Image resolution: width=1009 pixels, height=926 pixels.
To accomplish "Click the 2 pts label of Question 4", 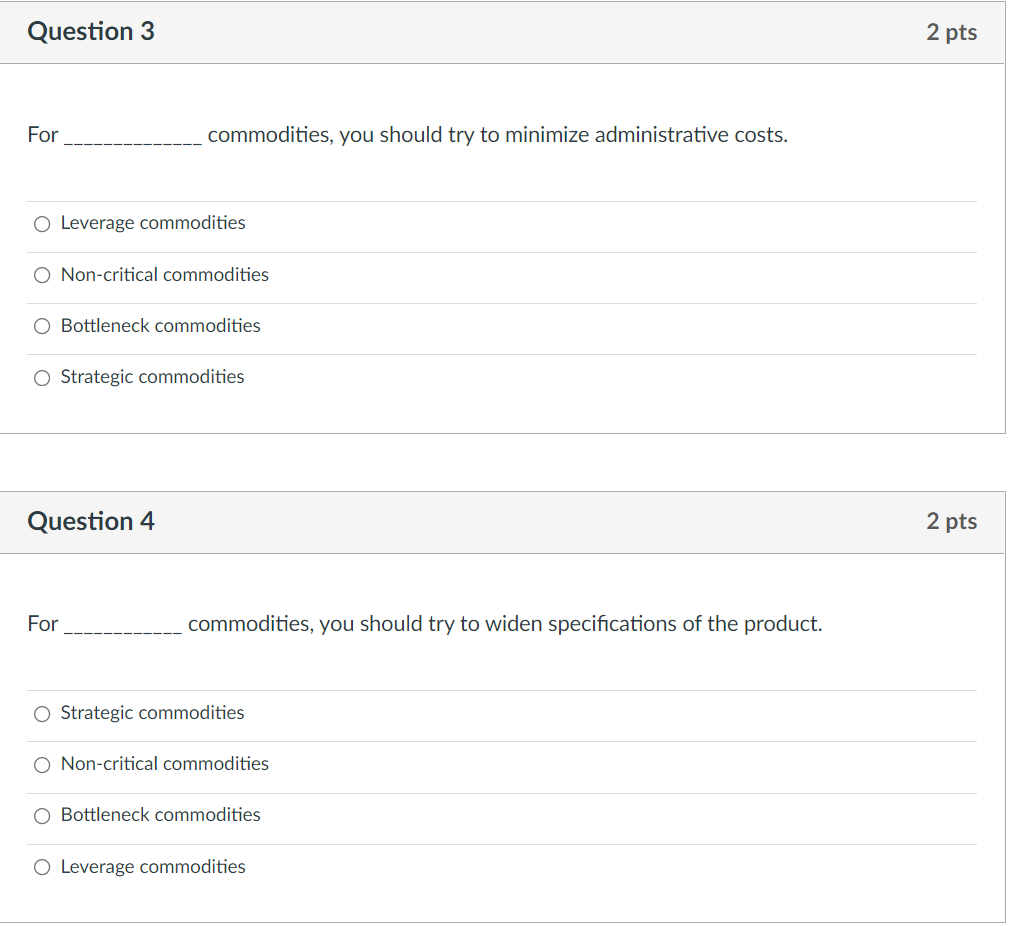I will coord(952,521).
